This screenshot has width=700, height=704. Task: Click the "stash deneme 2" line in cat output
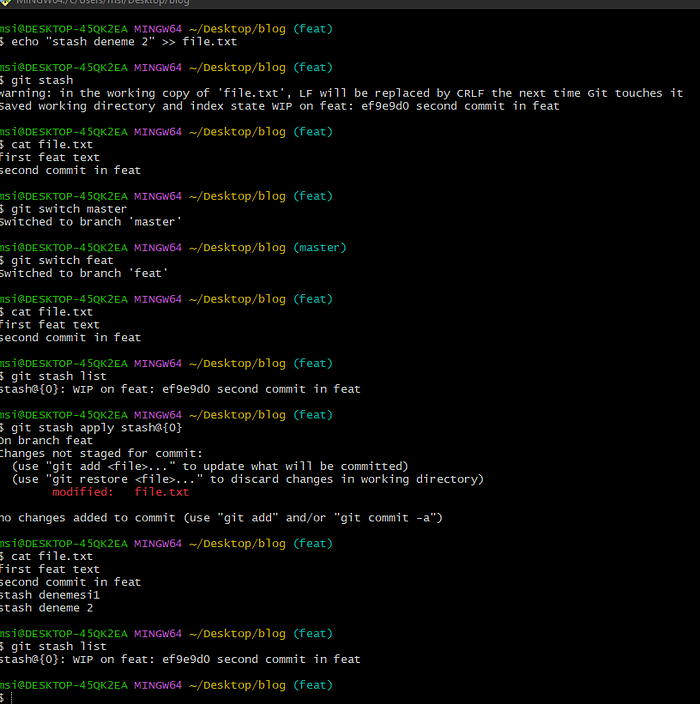click(x=46, y=608)
